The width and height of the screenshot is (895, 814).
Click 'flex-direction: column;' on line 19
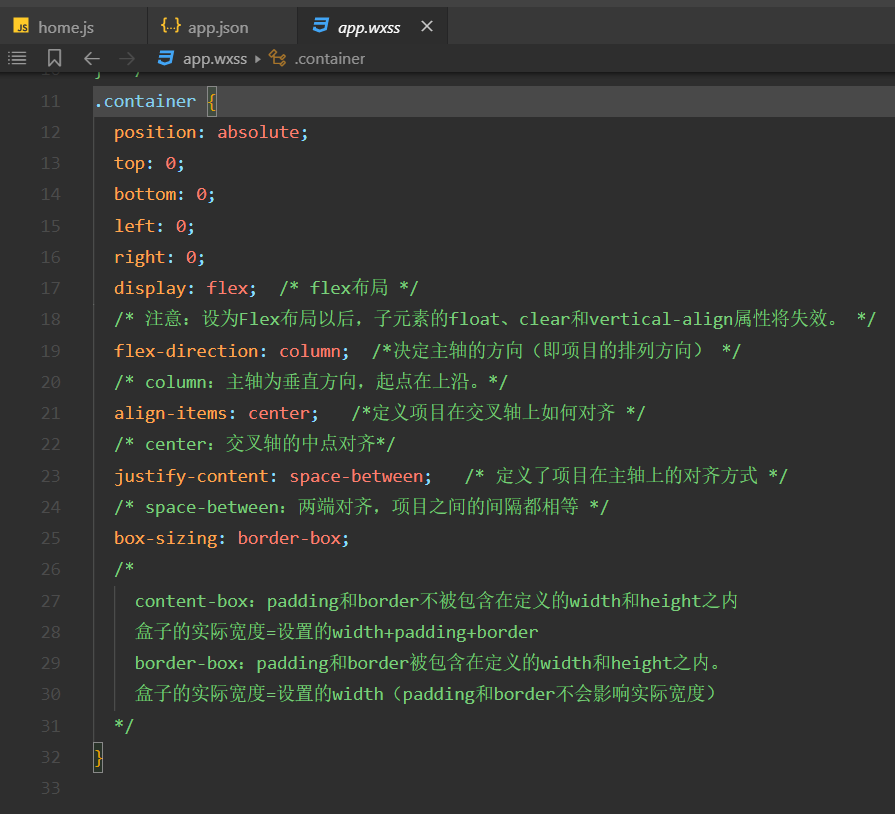click(231, 351)
